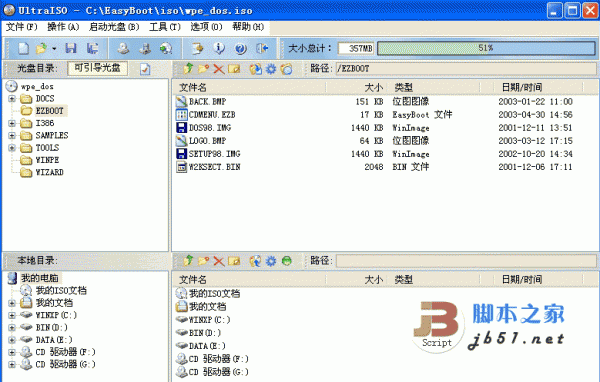Image resolution: width=600 pixels, height=382 pixels.
Task: Expand the DOCS folder node
Action: tap(12, 99)
